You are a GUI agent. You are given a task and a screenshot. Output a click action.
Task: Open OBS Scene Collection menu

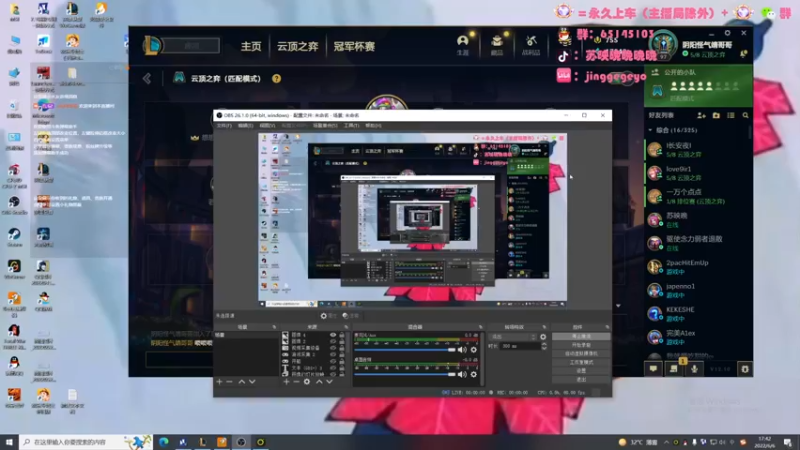324,126
